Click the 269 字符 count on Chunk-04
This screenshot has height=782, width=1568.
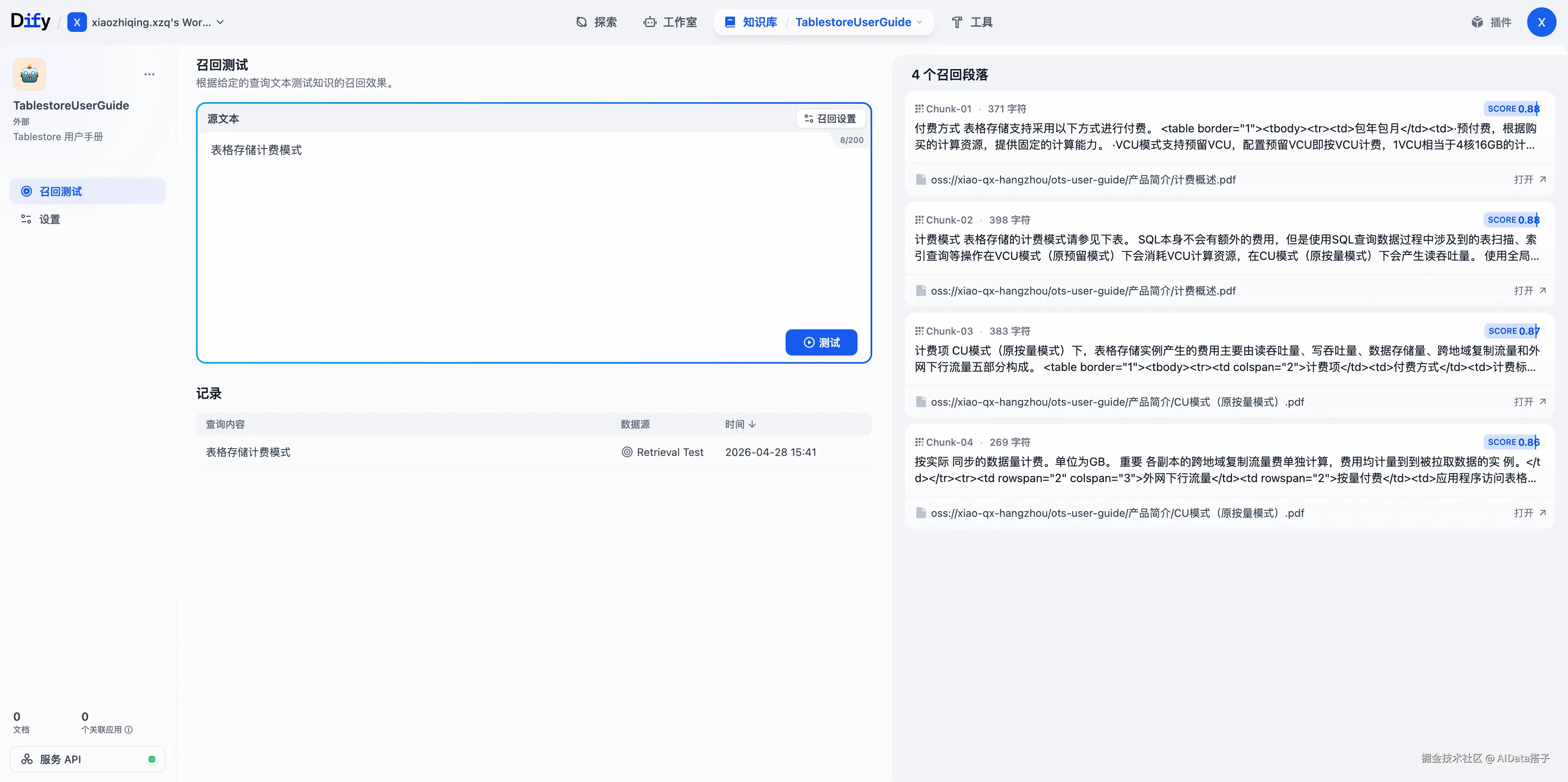1010,442
